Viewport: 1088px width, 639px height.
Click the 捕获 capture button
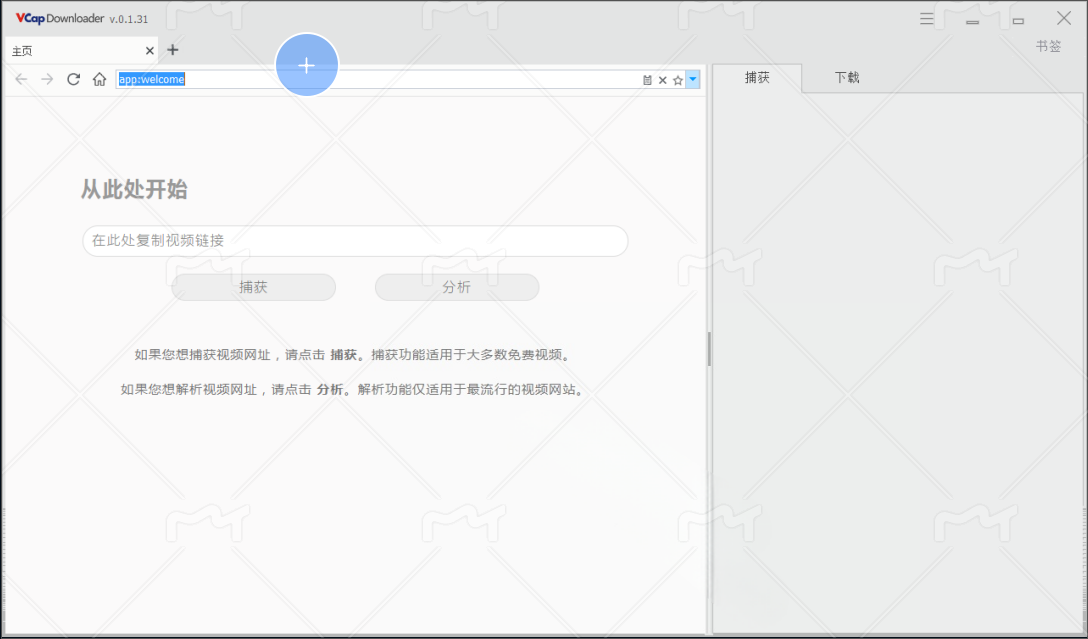click(253, 287)
